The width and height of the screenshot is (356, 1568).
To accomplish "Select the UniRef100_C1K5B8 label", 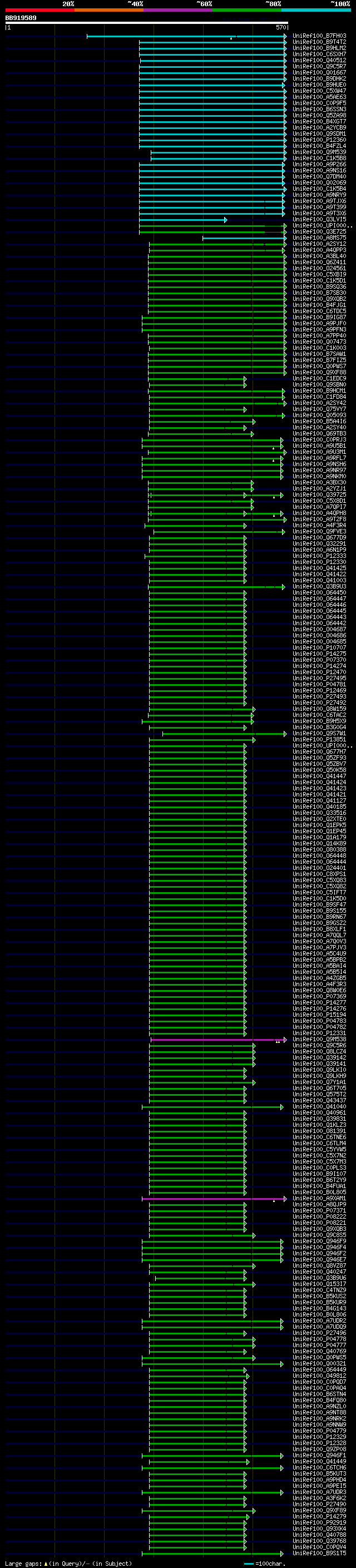I will click(319, 159).
